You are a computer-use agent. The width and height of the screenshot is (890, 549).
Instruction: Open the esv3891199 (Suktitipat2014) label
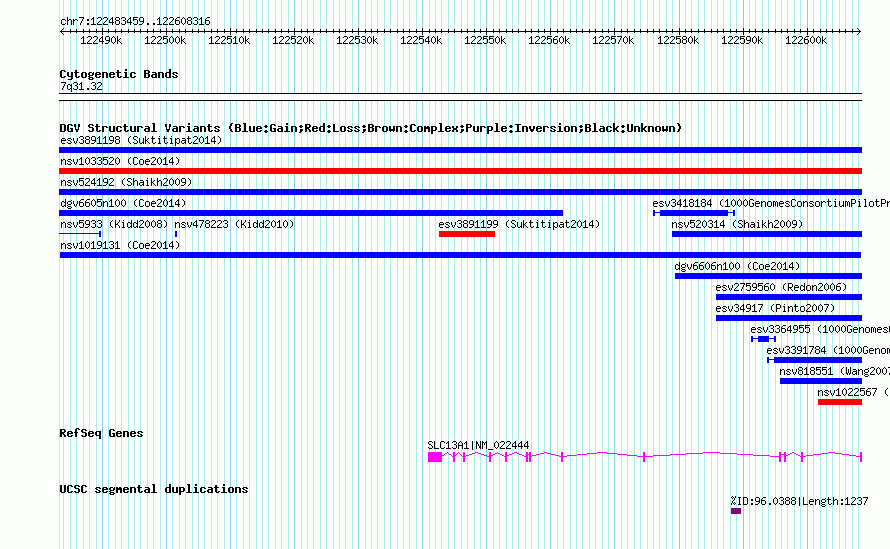[519, 224]
